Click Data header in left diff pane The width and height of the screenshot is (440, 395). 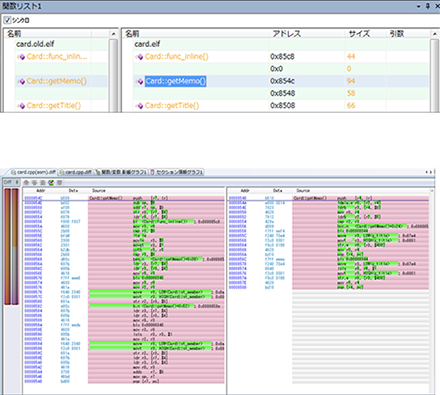[73, 191]
